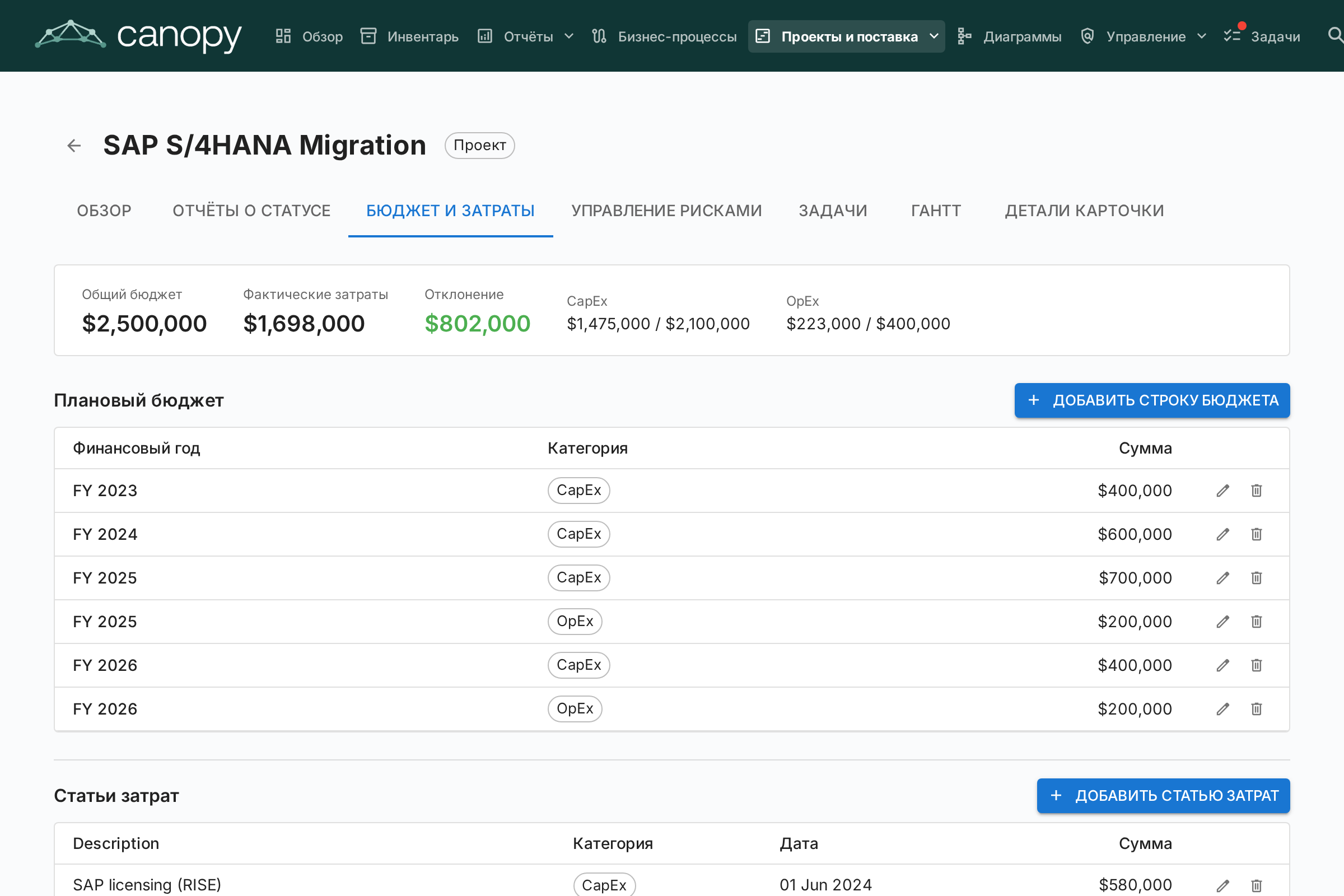Viewport: 1344px width, 896px height.
Task: Delete the FY 2023 CapEx budget line
Action: click(x=1257, y=491)
